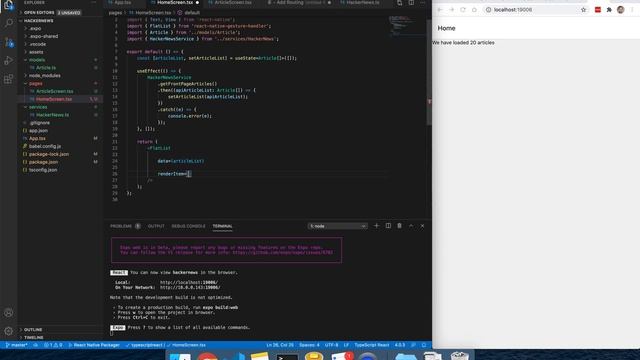
Task: Click the master branch status item
Action: 16,345
